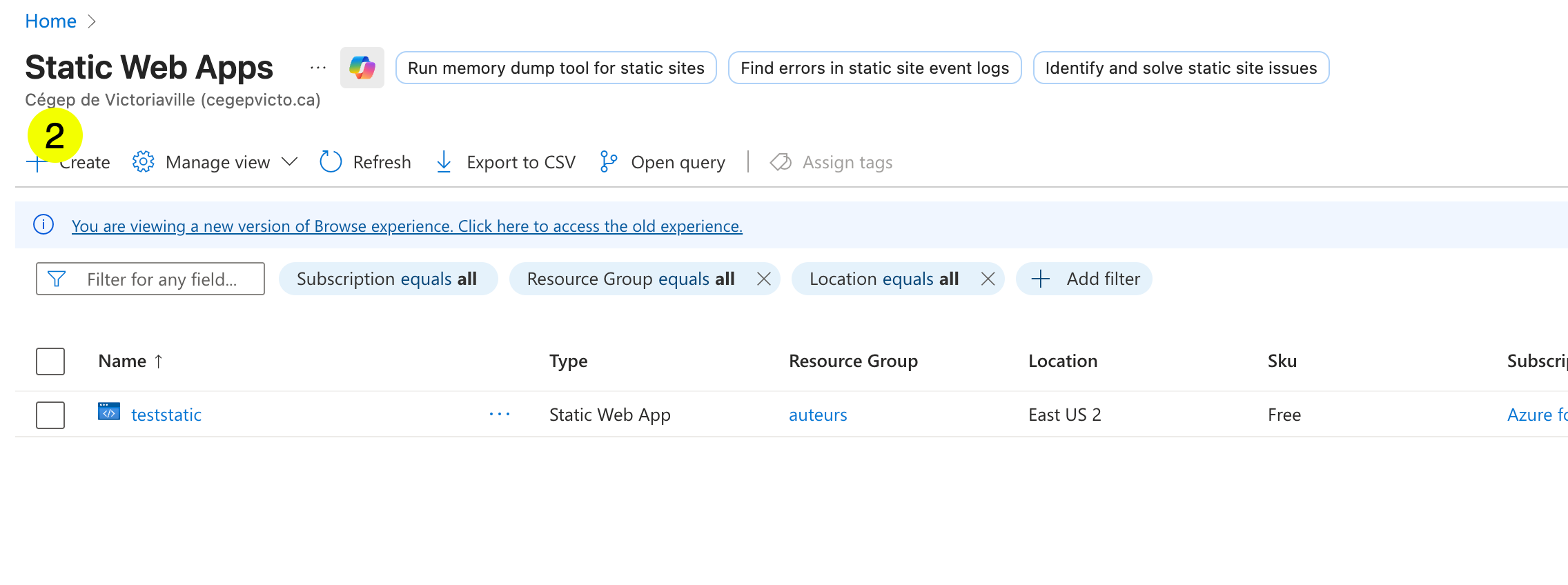The height and width of the screenshot is (585, 1568).
Task: Sort by the Name column header
Action: 130,361
